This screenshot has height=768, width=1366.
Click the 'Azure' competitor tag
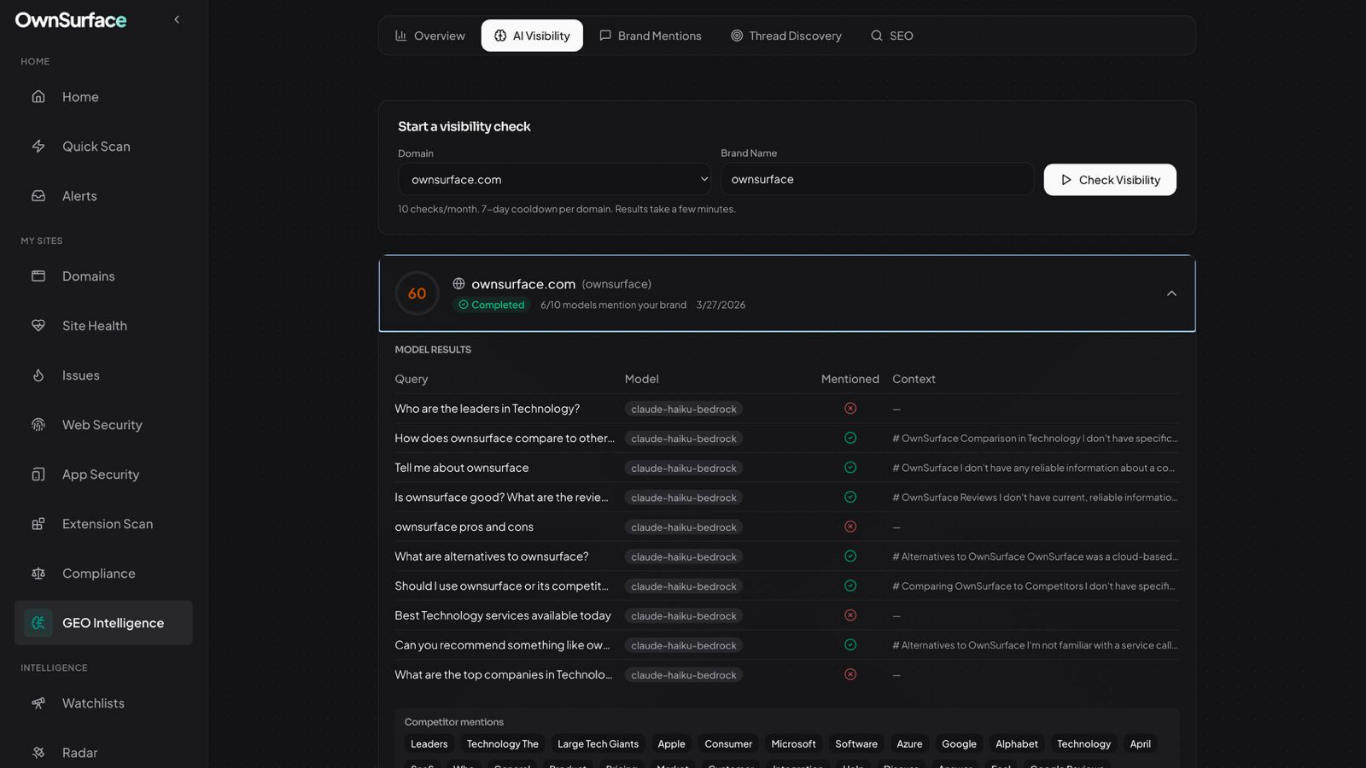(x=909, y=744)
